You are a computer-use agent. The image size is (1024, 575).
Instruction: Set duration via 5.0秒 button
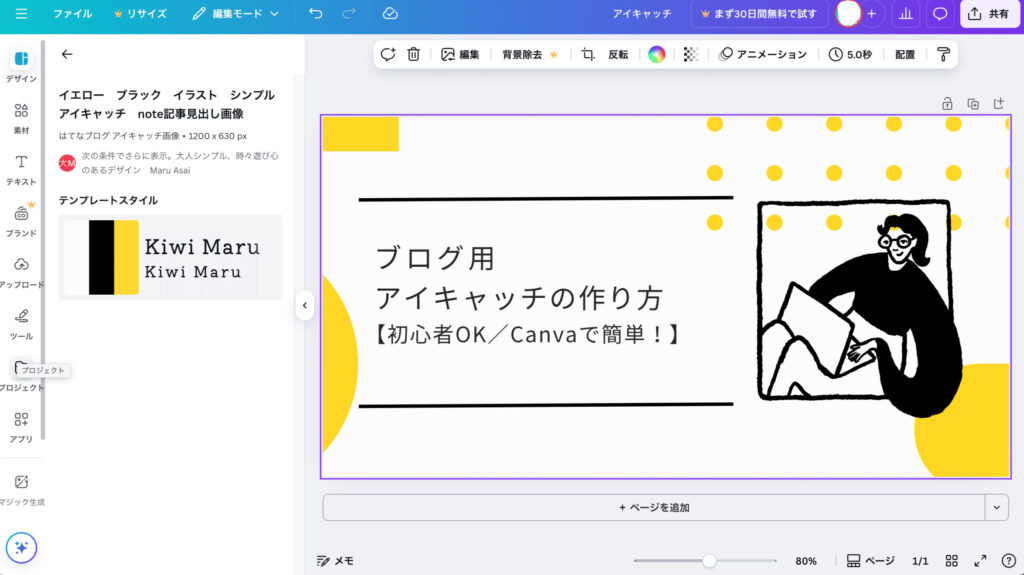click(850, 54)
